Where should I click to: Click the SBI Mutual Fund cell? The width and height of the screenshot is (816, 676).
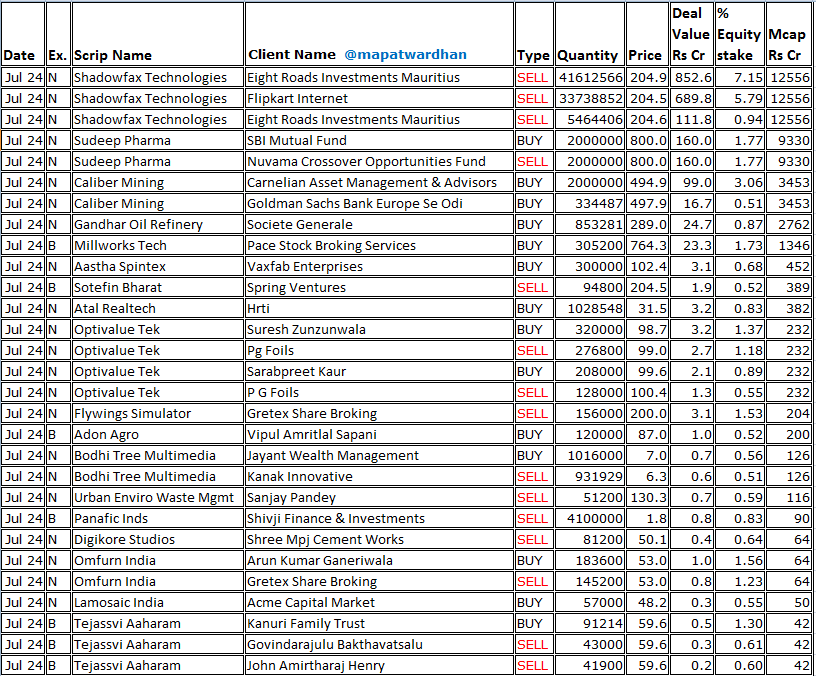[379, 141]
